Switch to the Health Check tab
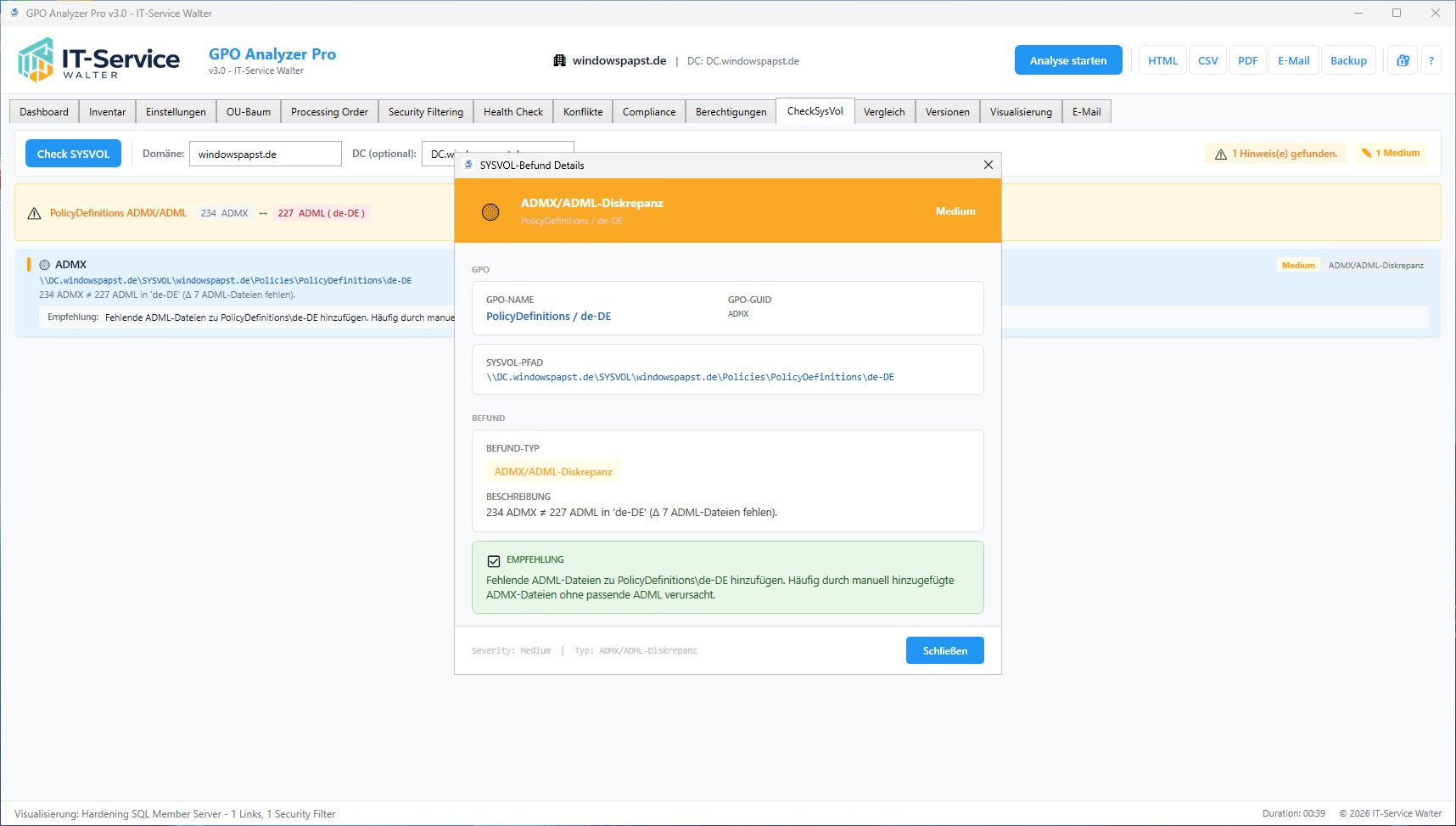This screenshot has width=1456, height=826. click(512, 111)
